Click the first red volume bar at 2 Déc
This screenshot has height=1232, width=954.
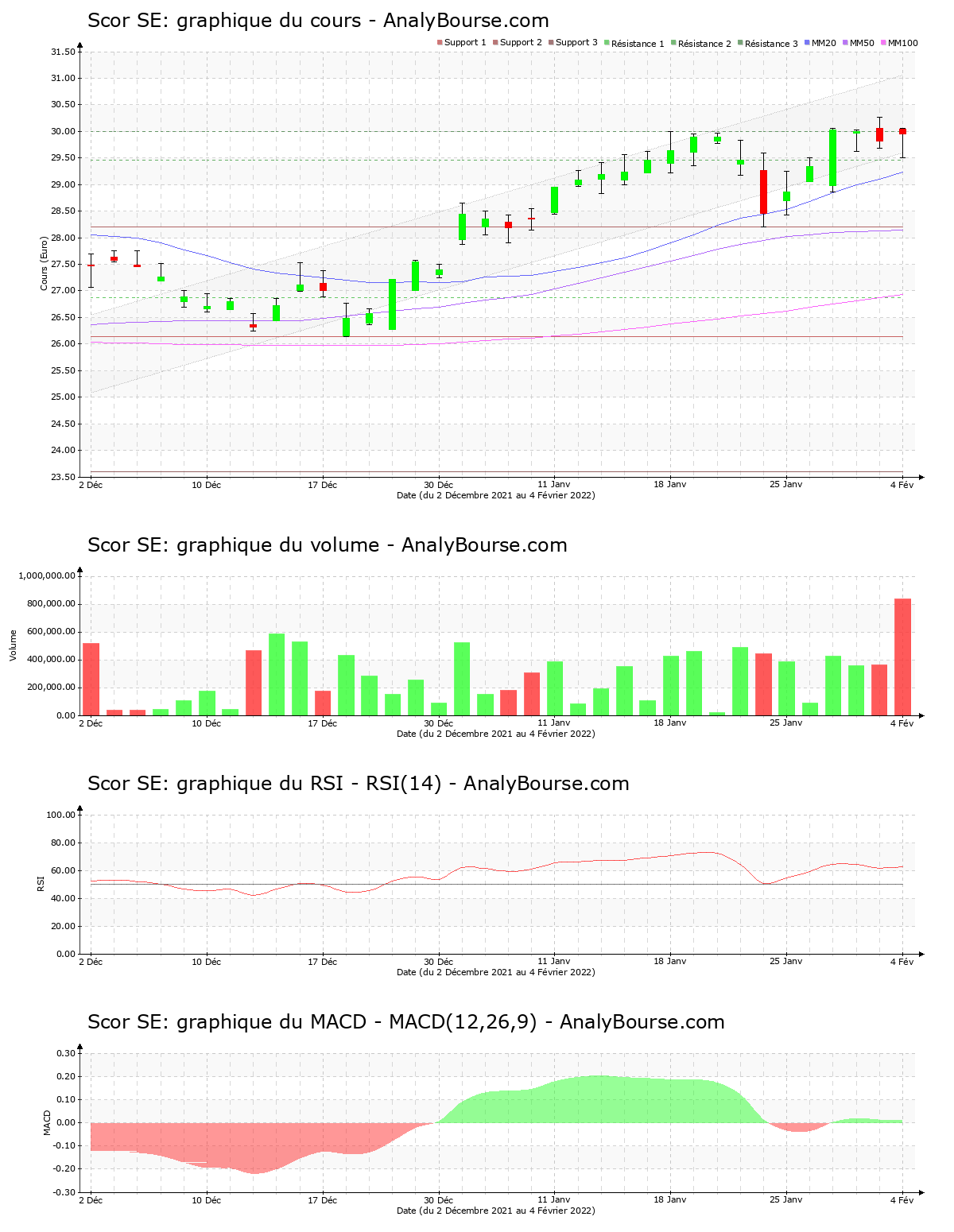point(91,679)
